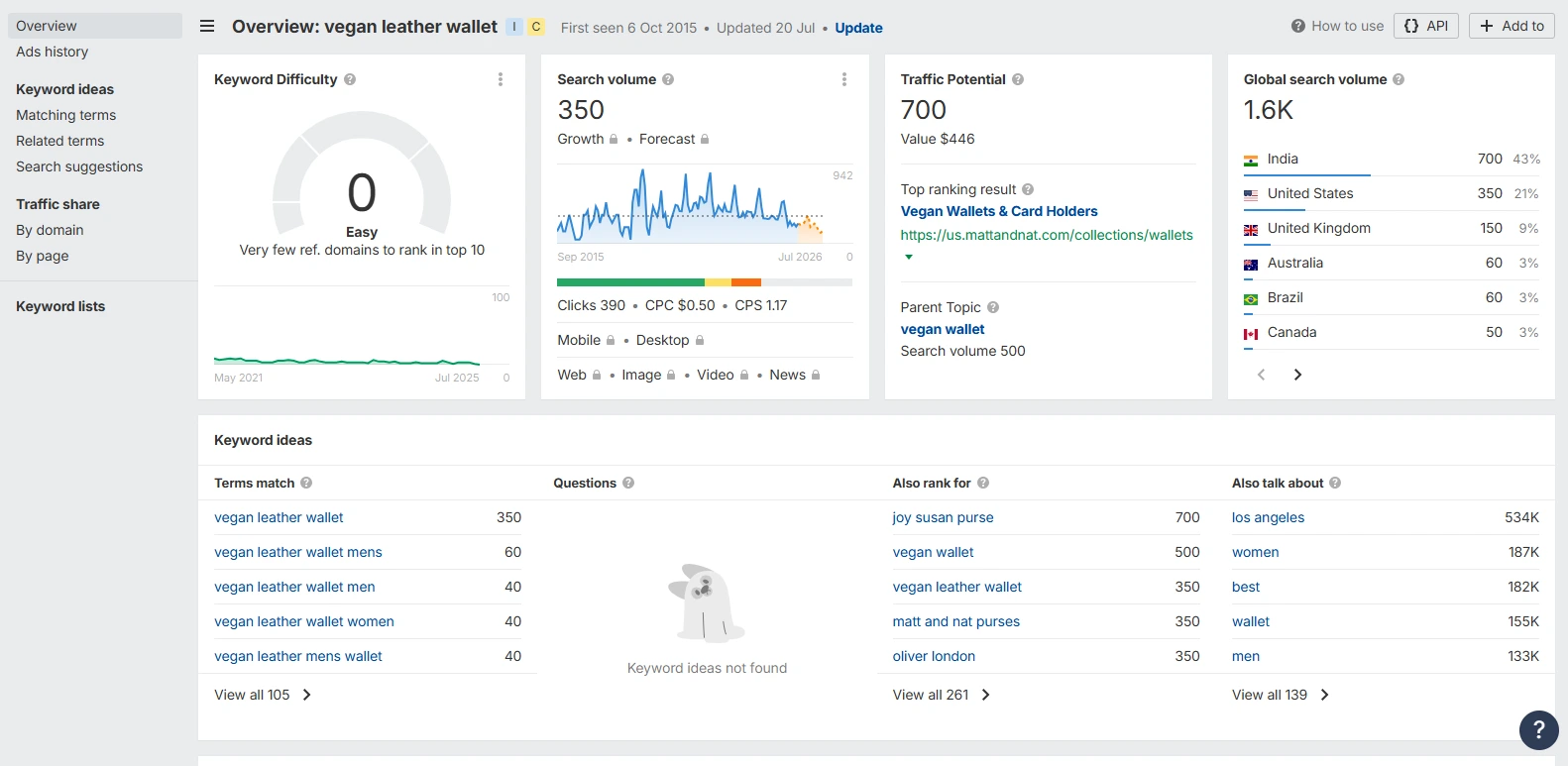Image resolution: width=1568 pixels, height=766 pixels.
Task: Select the United States country row
Action: (x=1392, y=193)
